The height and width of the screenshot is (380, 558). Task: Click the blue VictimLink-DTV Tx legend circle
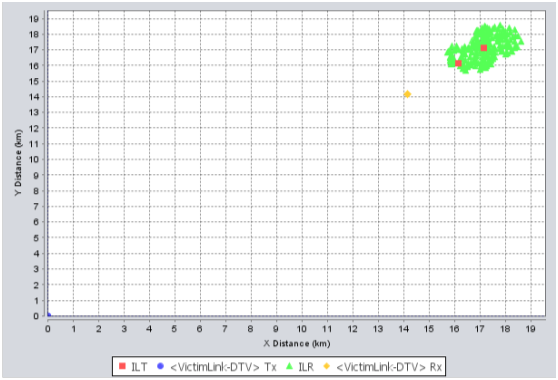[160, 366]
